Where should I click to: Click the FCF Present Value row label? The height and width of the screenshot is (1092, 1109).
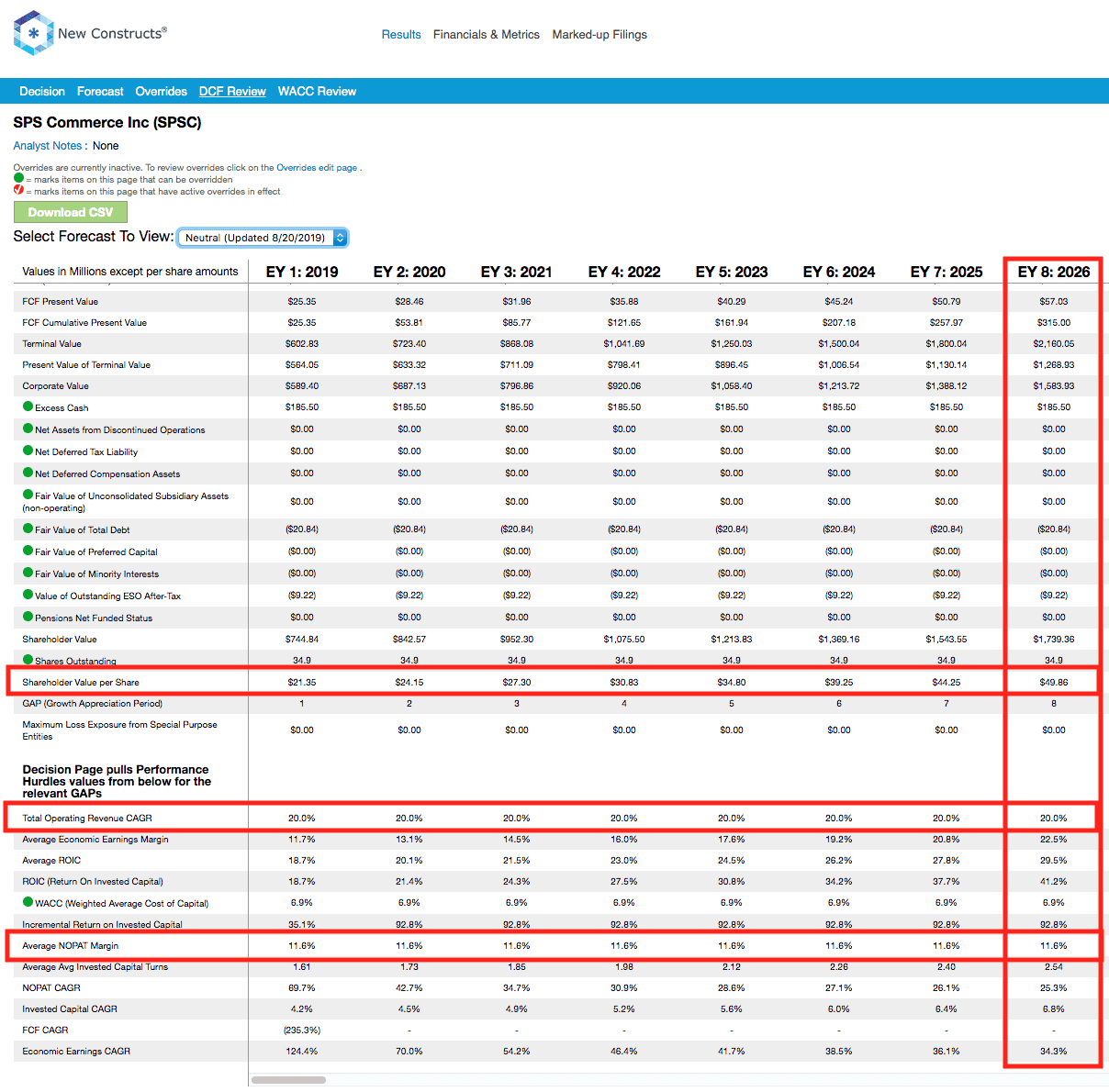[60, 301]
